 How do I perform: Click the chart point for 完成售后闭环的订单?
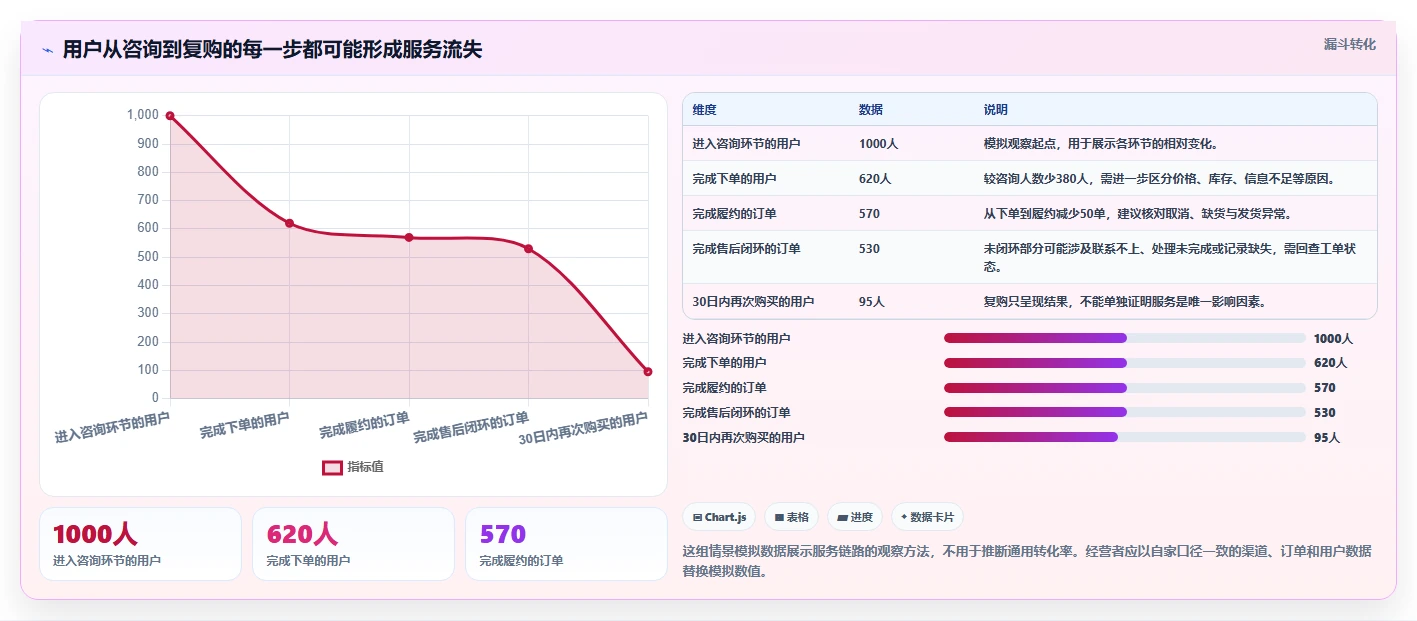(x=528, y=248)
